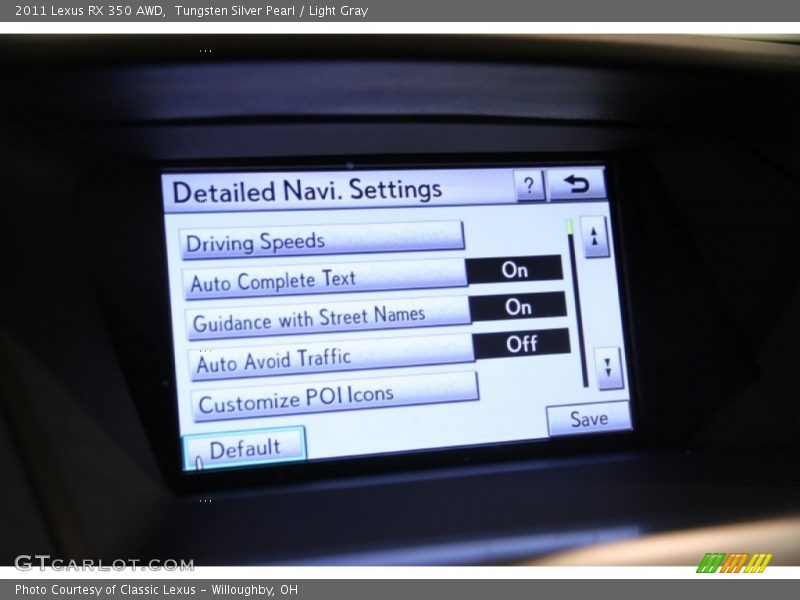Turn off Guidance with Street Names
Viewport: 800px width, 600px height.
(520, 307)
